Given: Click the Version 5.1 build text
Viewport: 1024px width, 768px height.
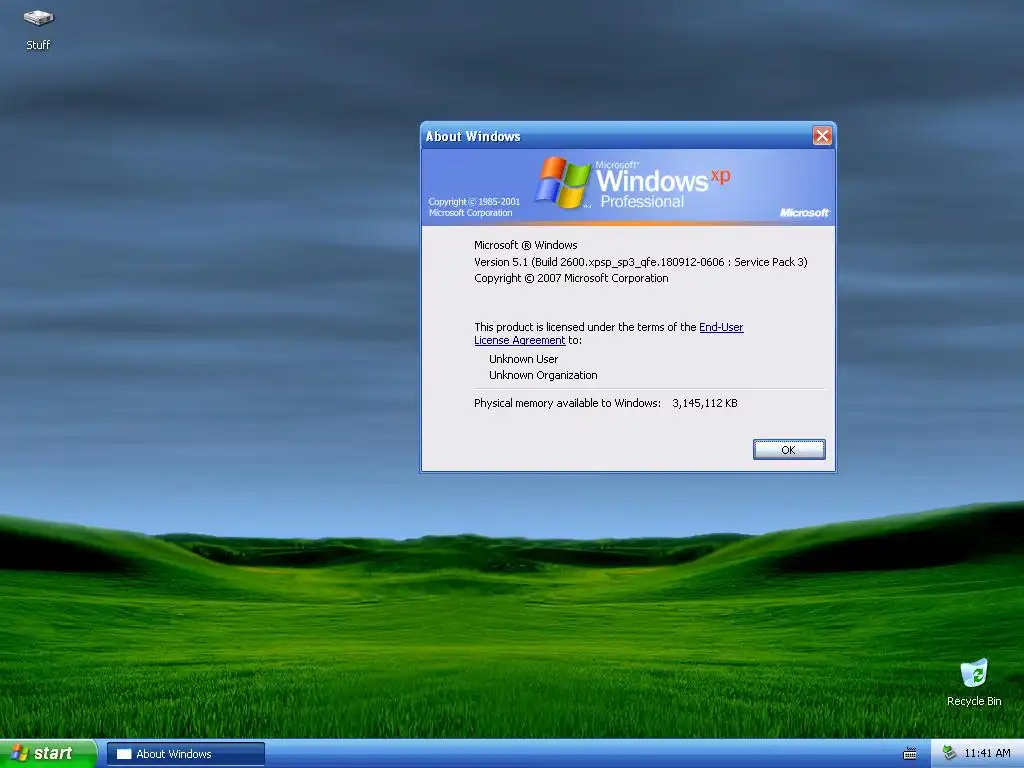Looking at the screenshot, I should (x=641, y=262).
